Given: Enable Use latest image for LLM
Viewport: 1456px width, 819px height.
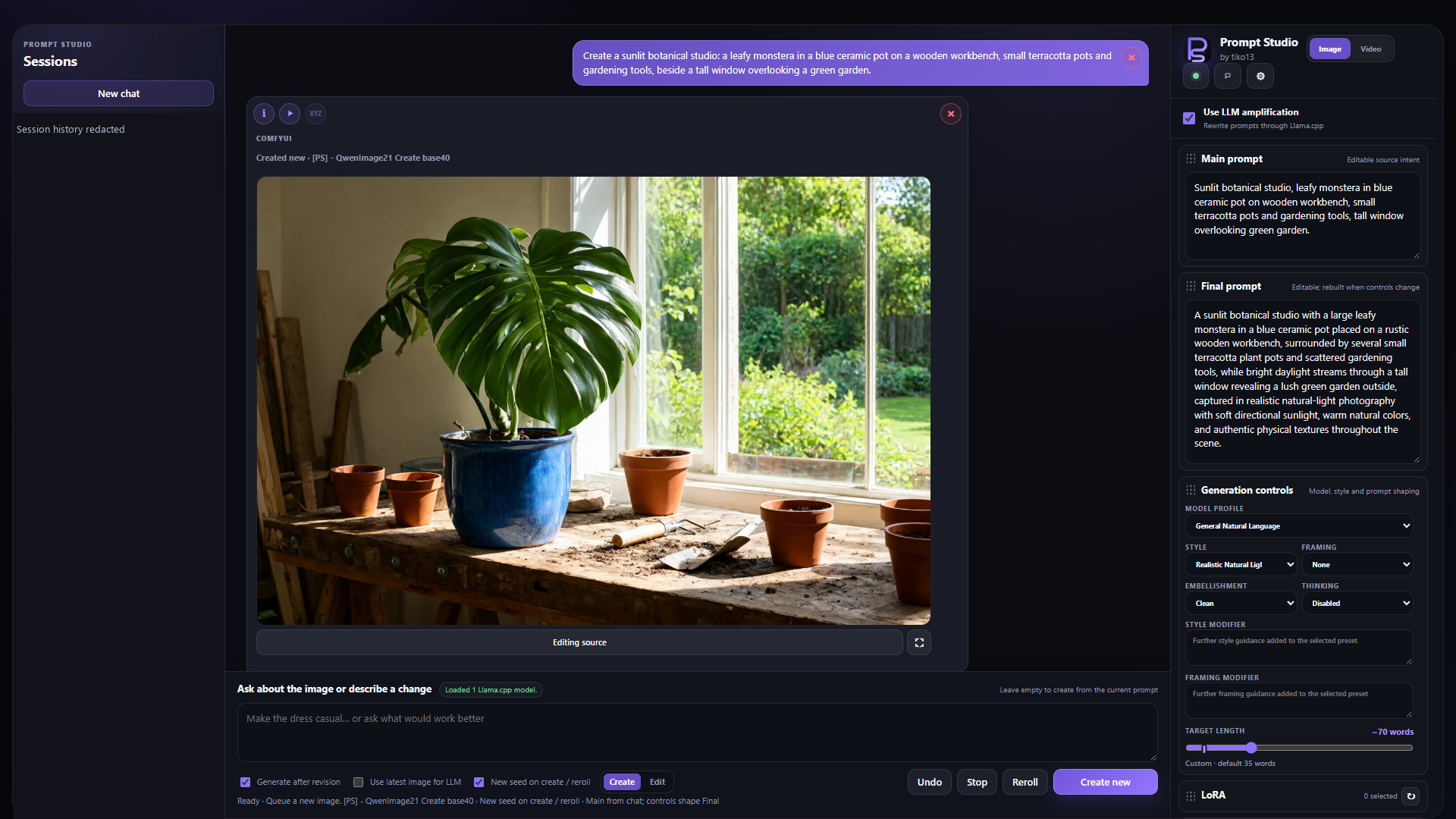Looking at the screenshot, I should coord(358,783).
